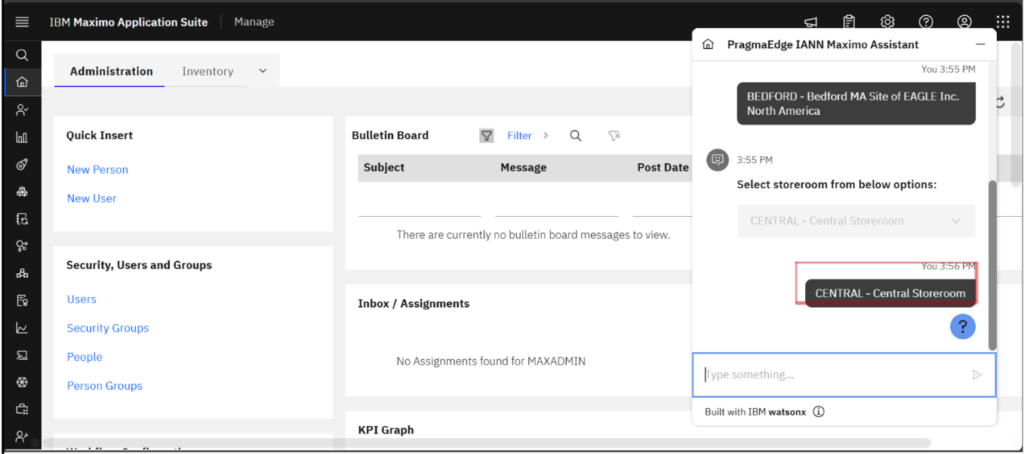Viewport: 1024px width, 454px height.
Task: Click the Quick Insert heading
Action: click(x=99, y=135)
